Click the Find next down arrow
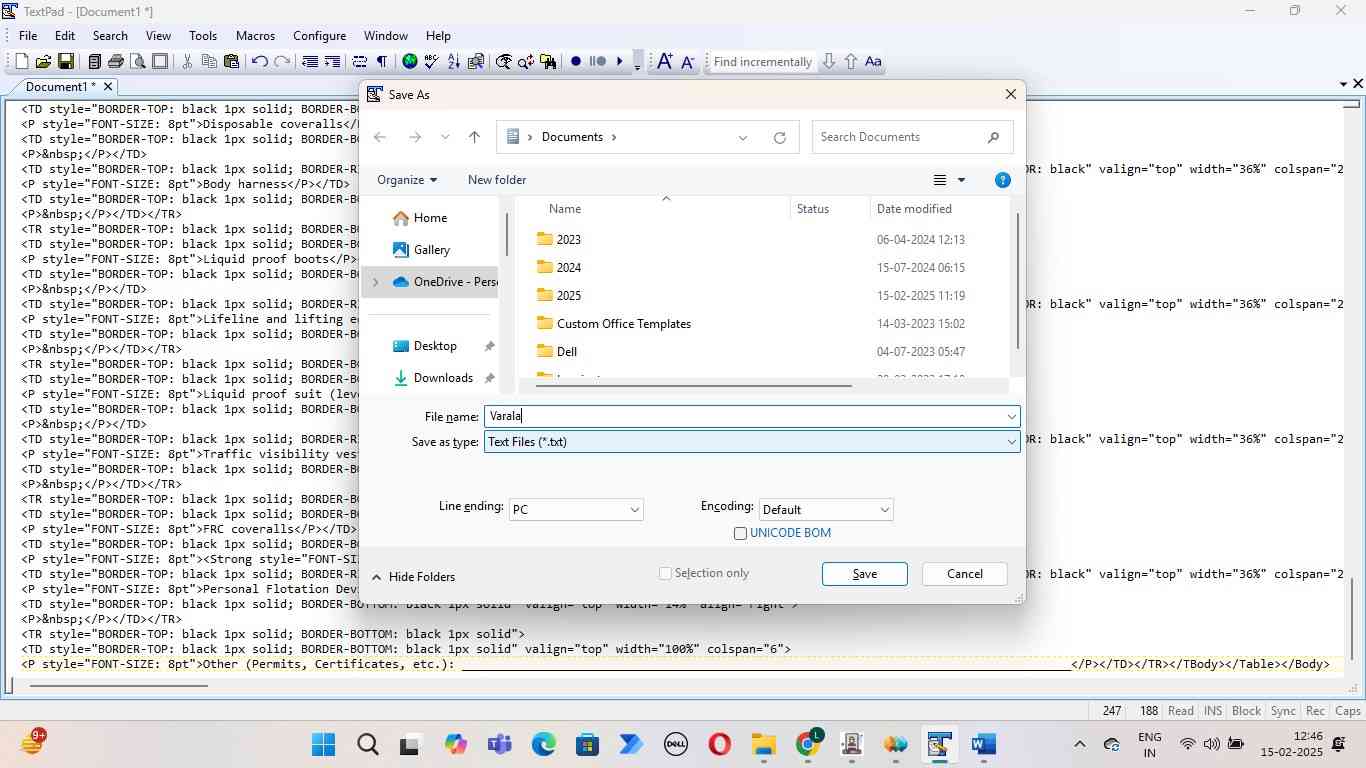Image resolution: width=1366 pixels, height=768 pixels. click(829, 62)
